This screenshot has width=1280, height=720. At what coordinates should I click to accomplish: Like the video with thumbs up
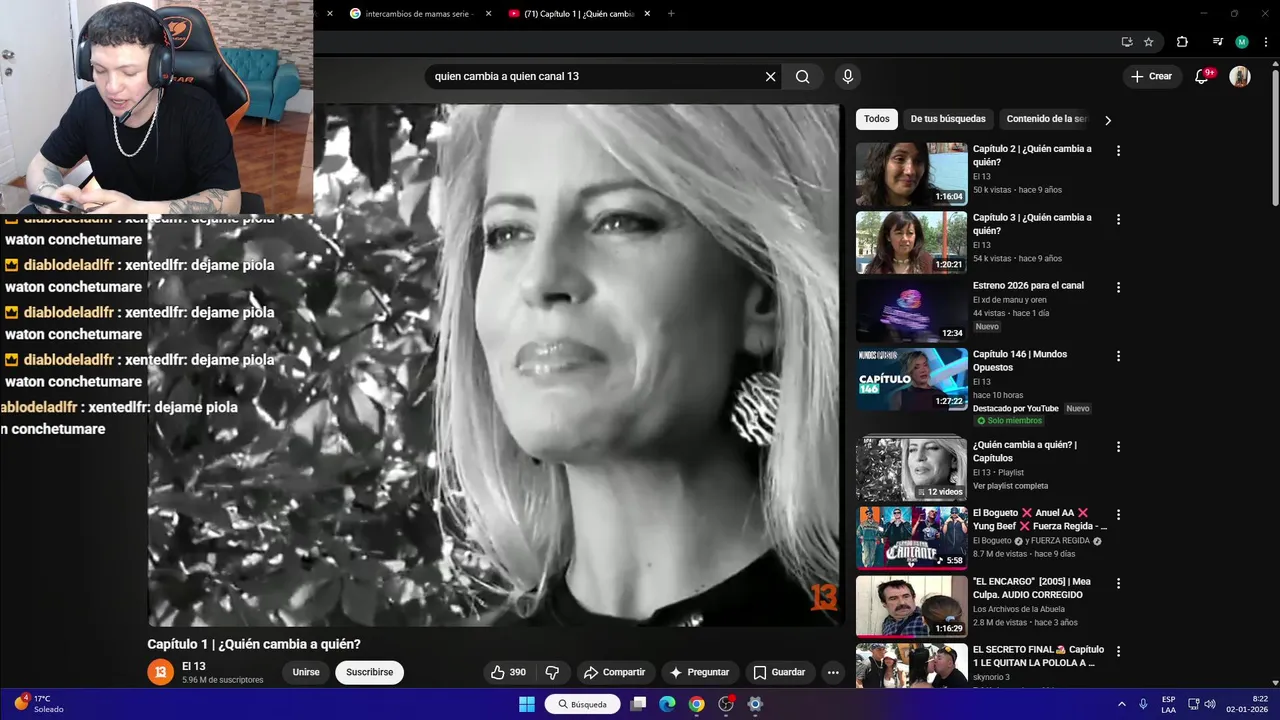[x=508, y=672]
